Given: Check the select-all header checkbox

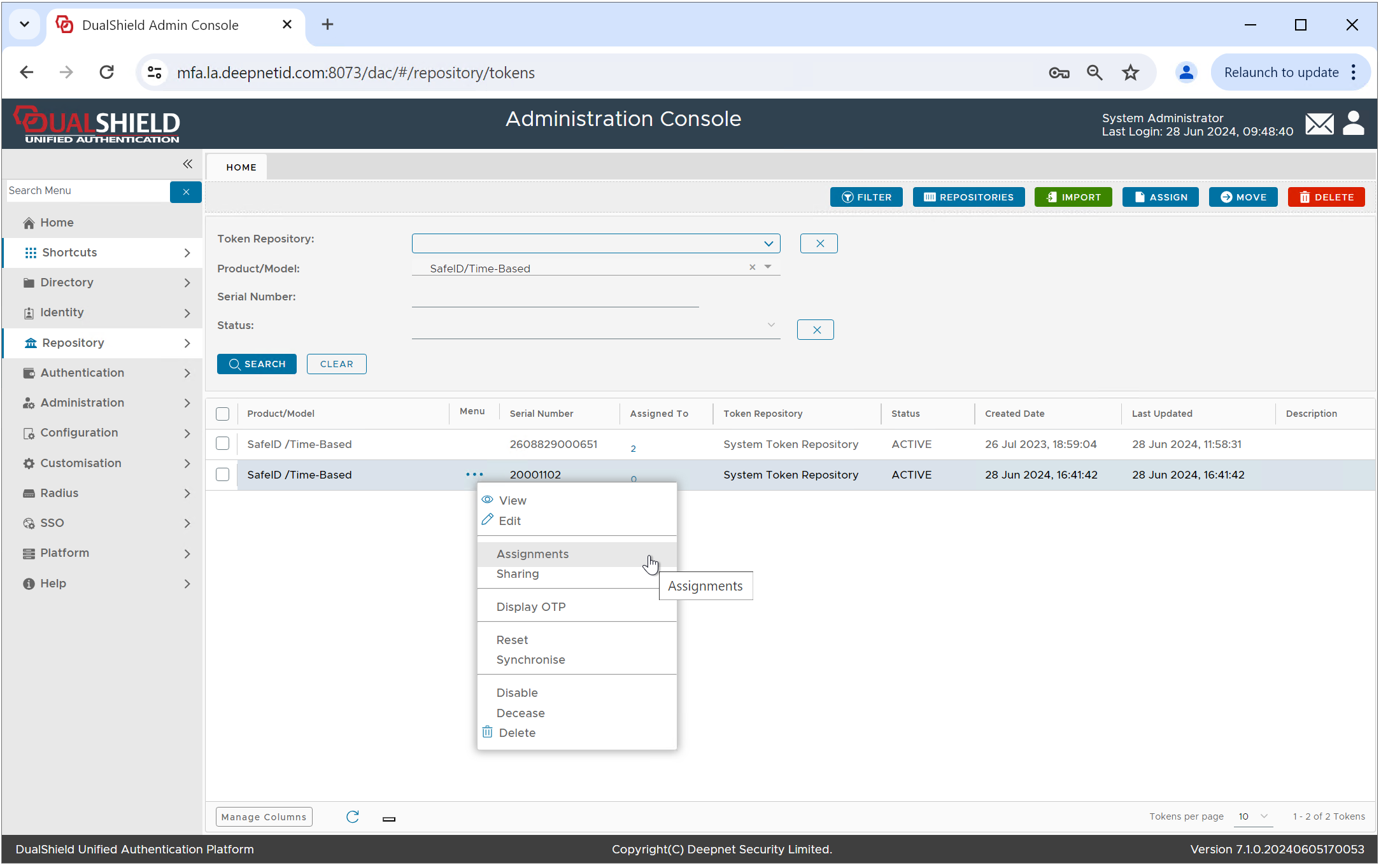Looking at the screenshot, I should click(x=222, y=414).
